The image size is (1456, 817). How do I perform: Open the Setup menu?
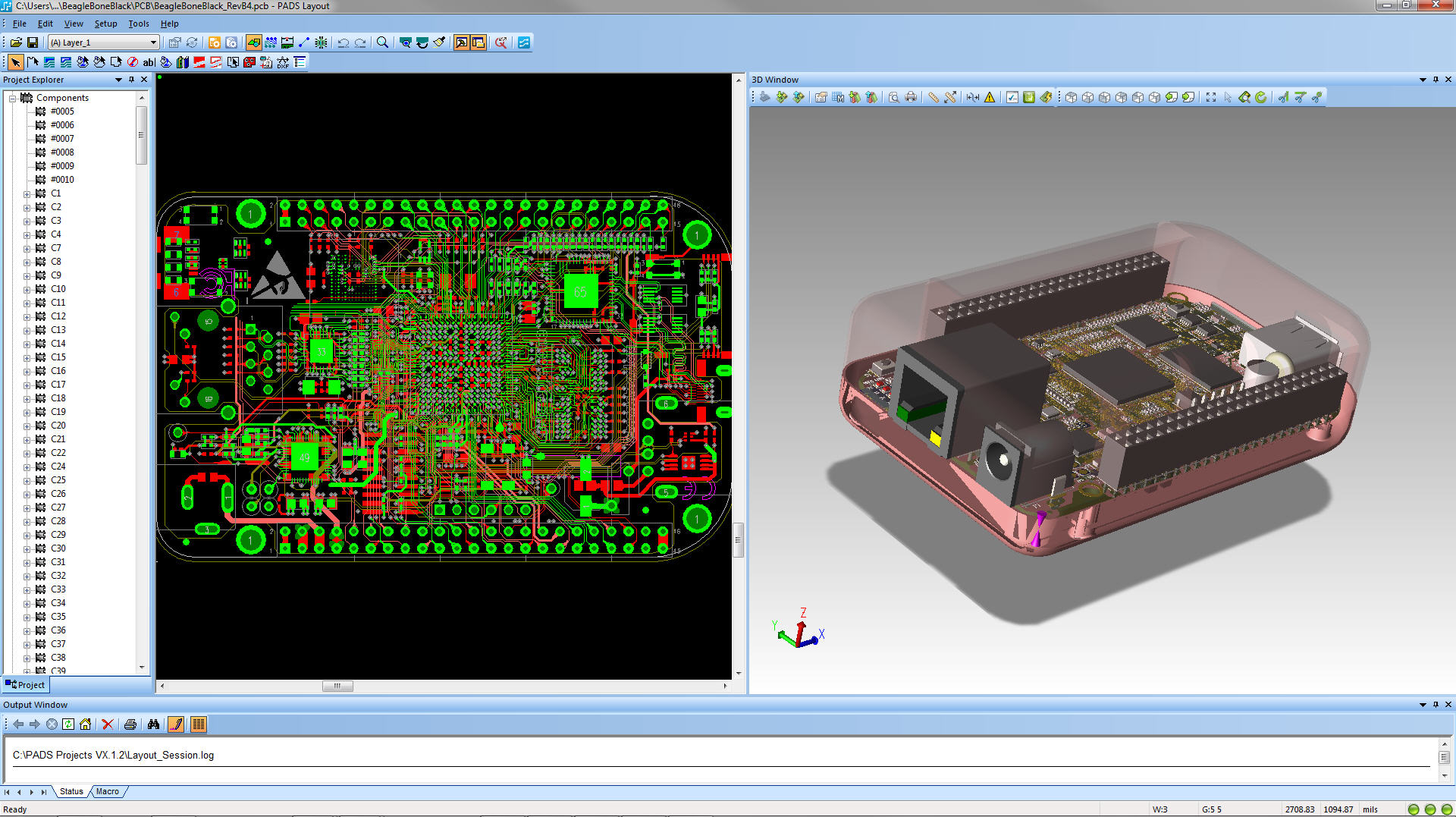click(x=105, y=24)
